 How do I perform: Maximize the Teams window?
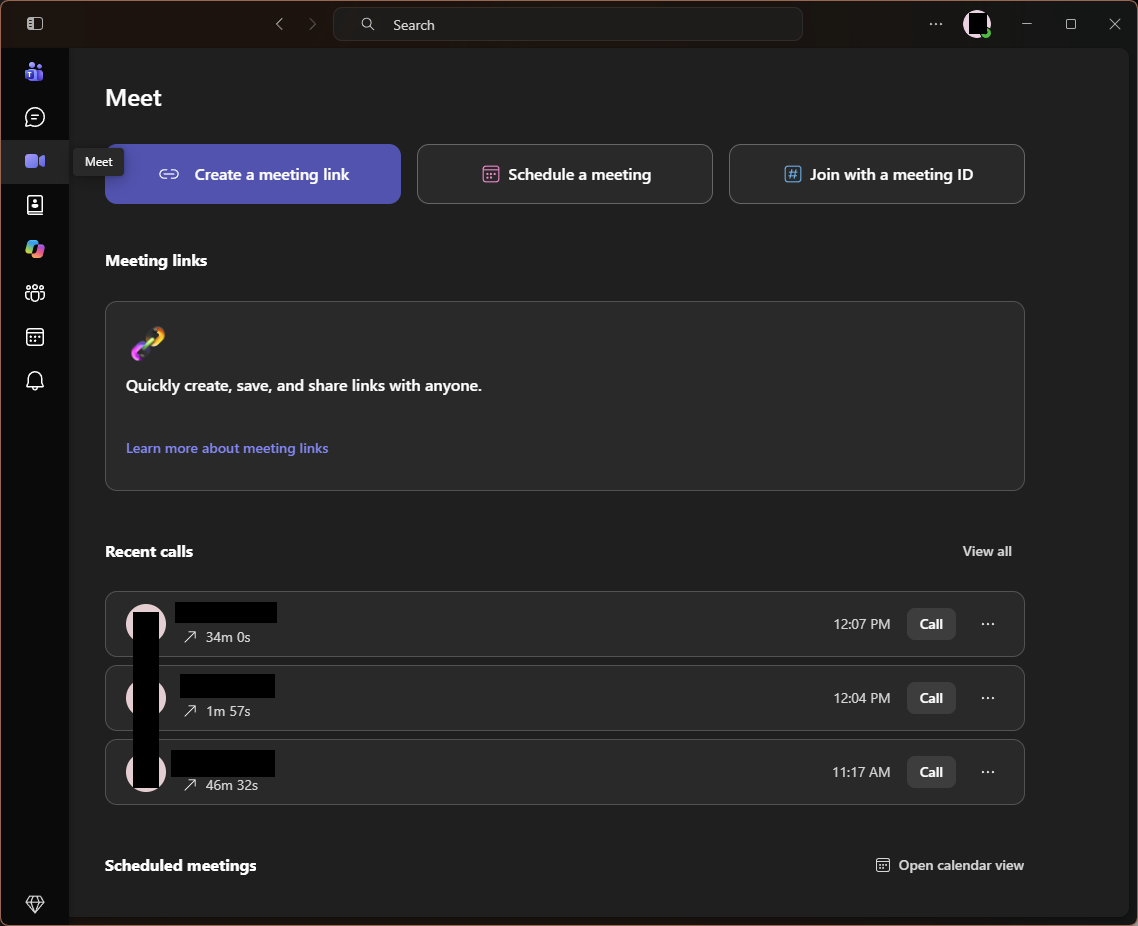click(1071, 24)
